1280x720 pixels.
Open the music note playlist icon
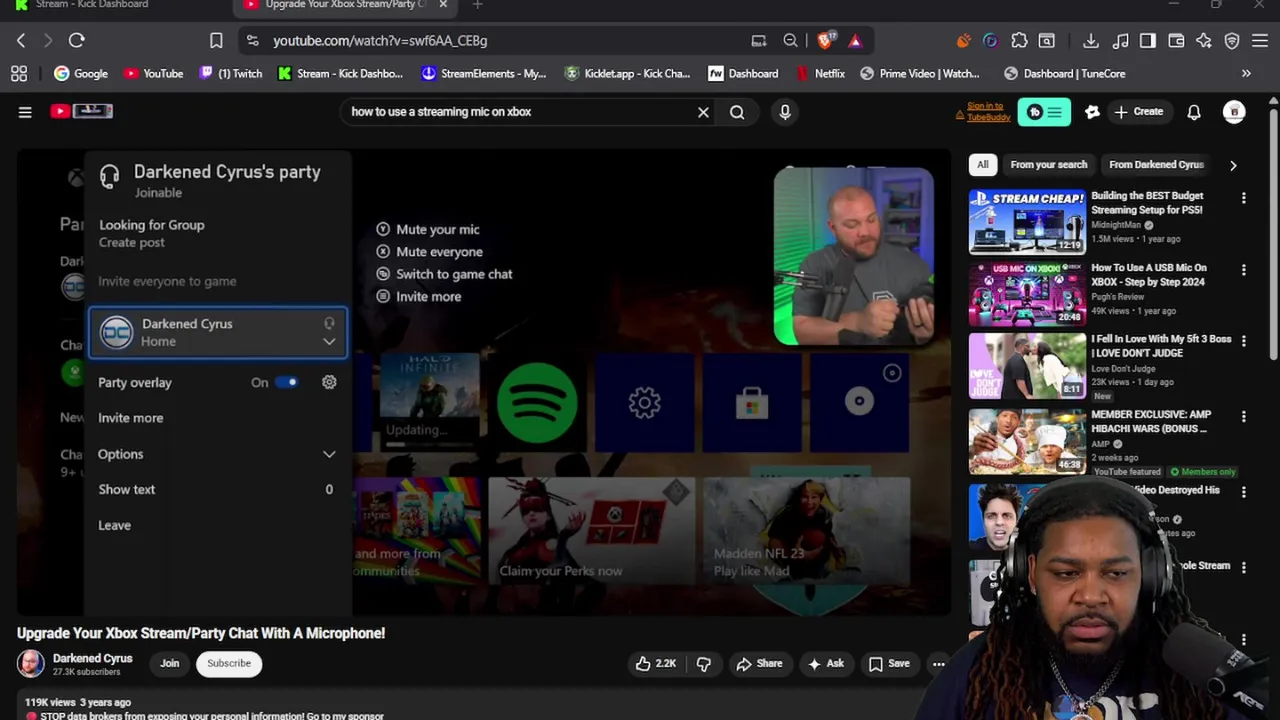pyautogui.click(x=1120, y=41)
